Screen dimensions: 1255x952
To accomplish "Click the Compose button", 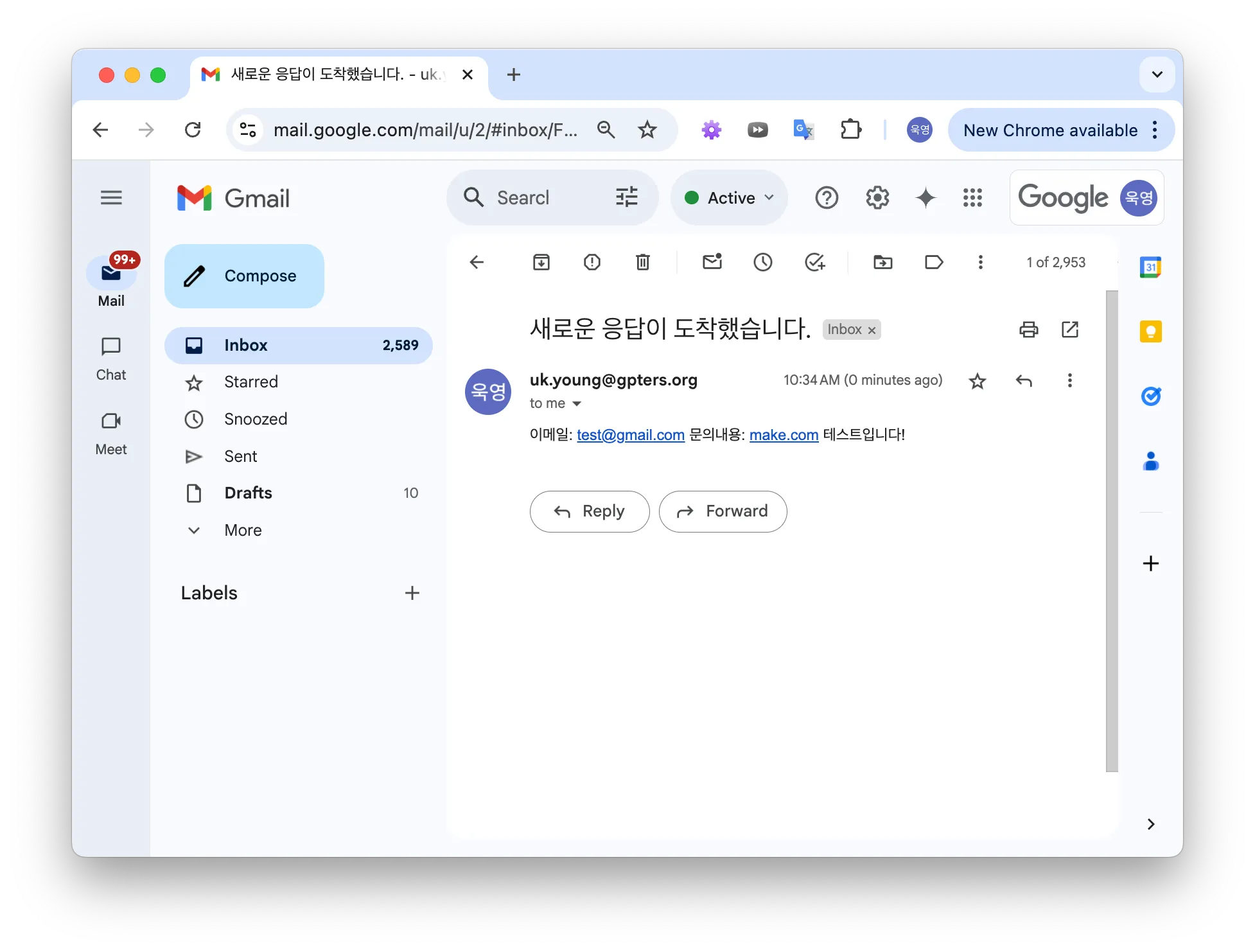I will 244,276.
